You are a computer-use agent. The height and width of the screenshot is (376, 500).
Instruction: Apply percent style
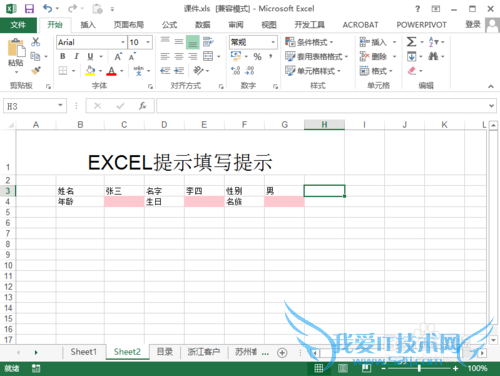click(x=257, y=57)
